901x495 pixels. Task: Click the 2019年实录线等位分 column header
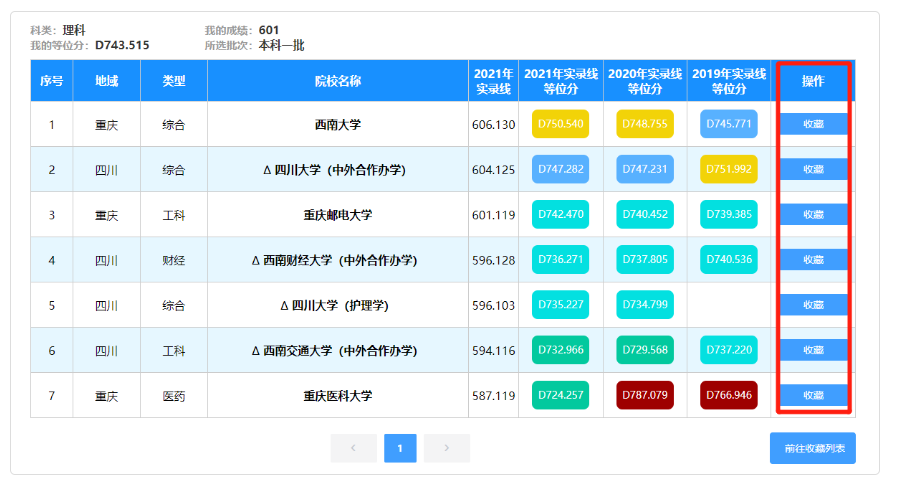click(729, 80)
